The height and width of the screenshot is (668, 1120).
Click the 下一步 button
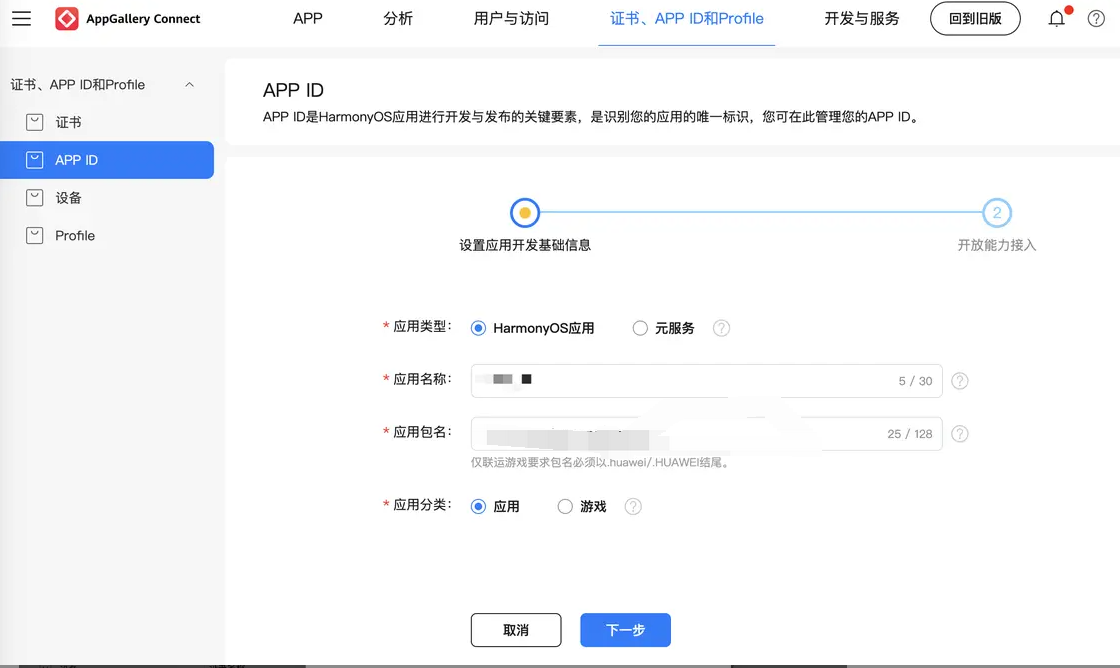(x=625, y=630)
